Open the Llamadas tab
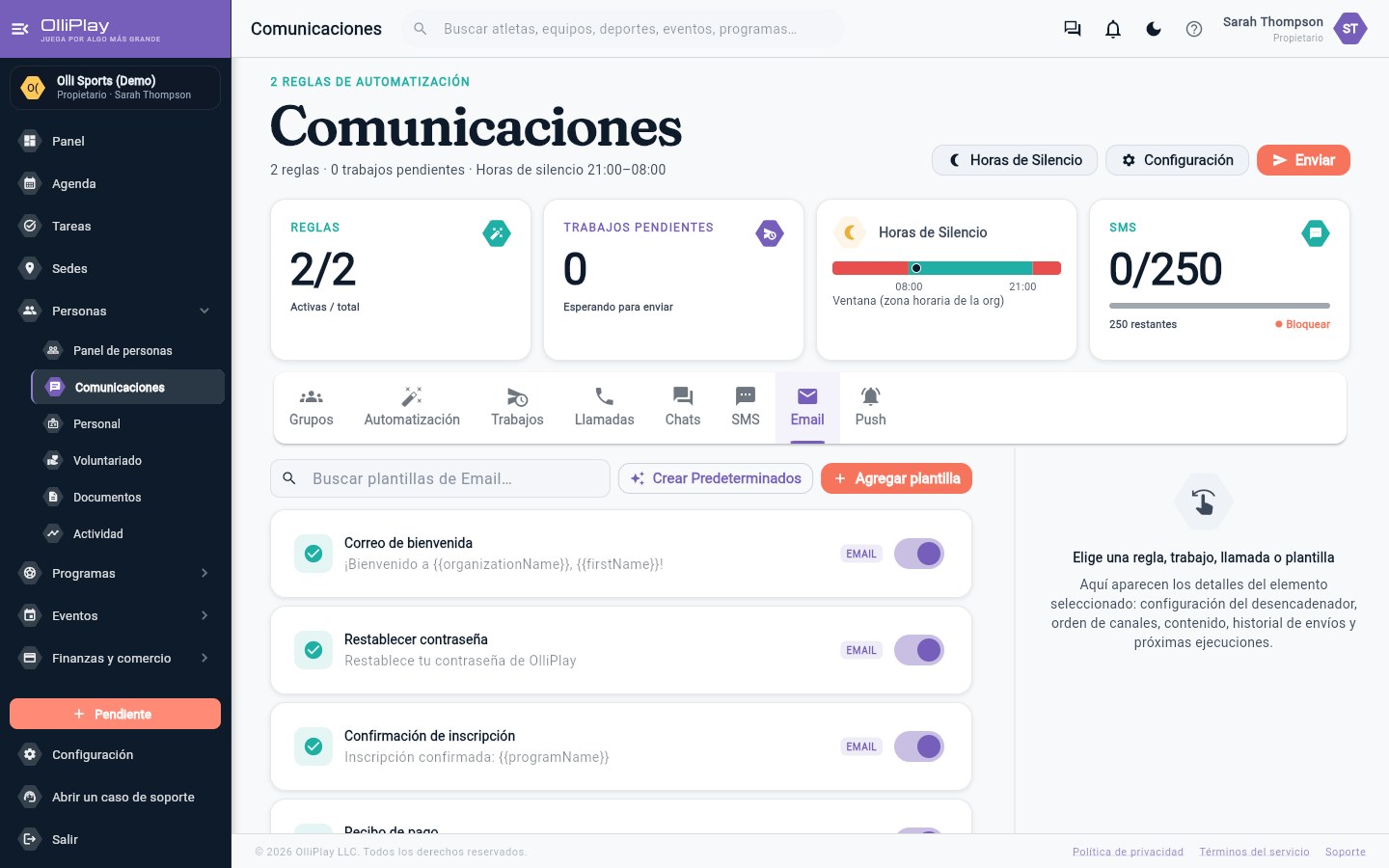This screenshot has width=1389, height=868. [x=605, y=408]
